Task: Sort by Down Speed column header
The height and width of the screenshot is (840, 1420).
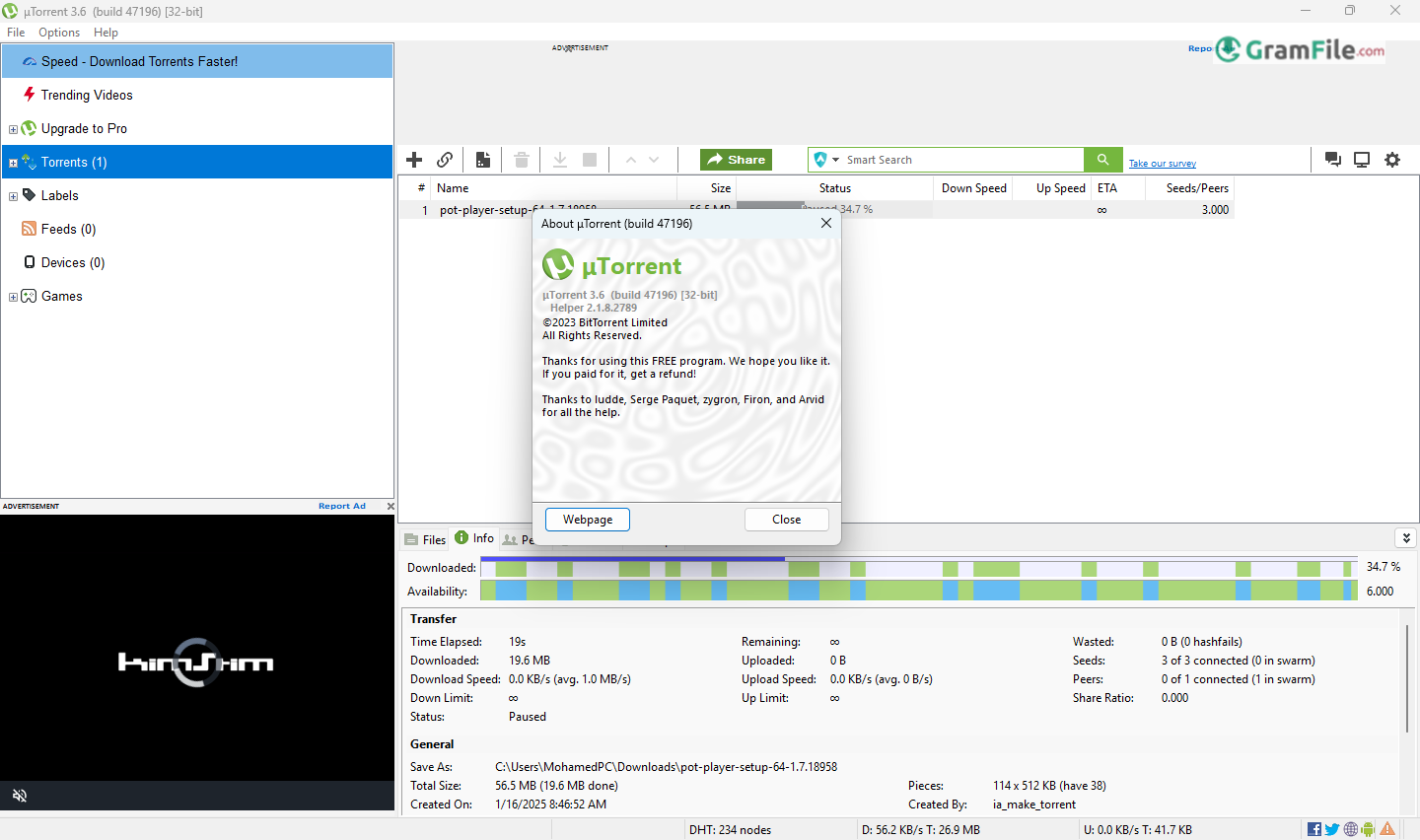Action: tap(974, 187)
